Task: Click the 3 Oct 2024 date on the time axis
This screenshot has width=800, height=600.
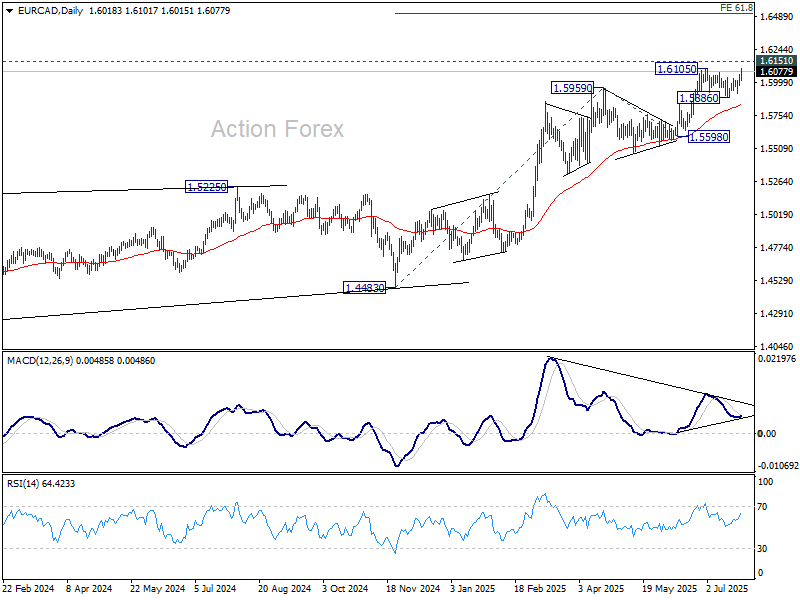Action: 345,588
